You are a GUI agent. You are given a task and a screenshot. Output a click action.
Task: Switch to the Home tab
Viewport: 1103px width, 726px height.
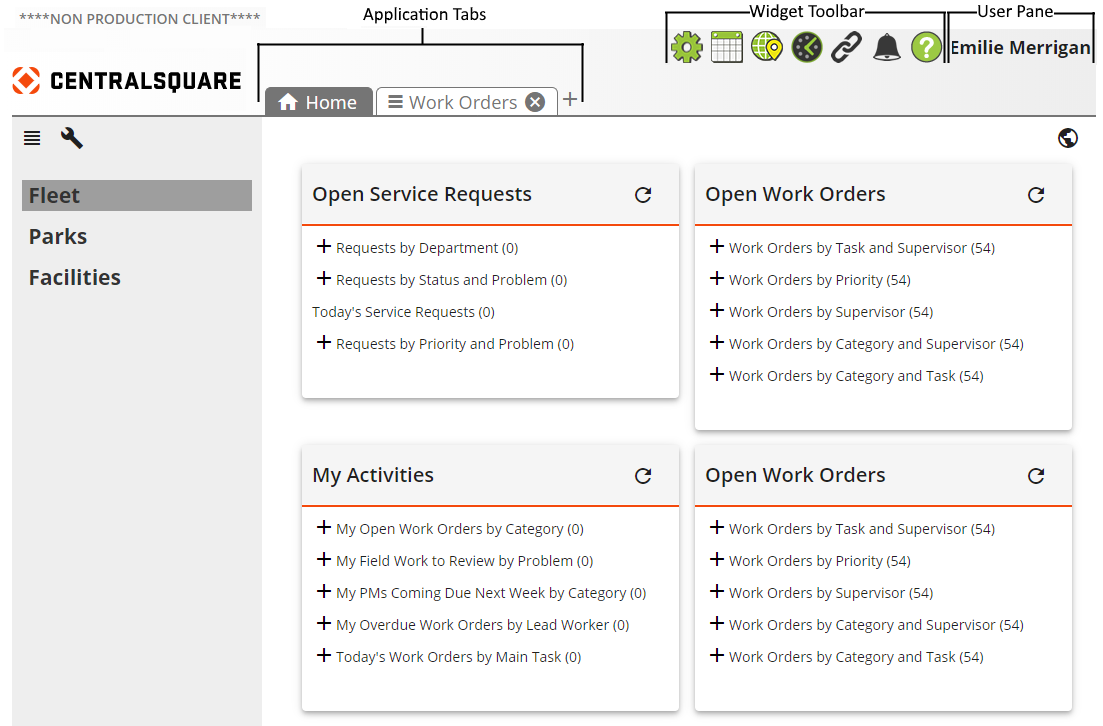318,102
